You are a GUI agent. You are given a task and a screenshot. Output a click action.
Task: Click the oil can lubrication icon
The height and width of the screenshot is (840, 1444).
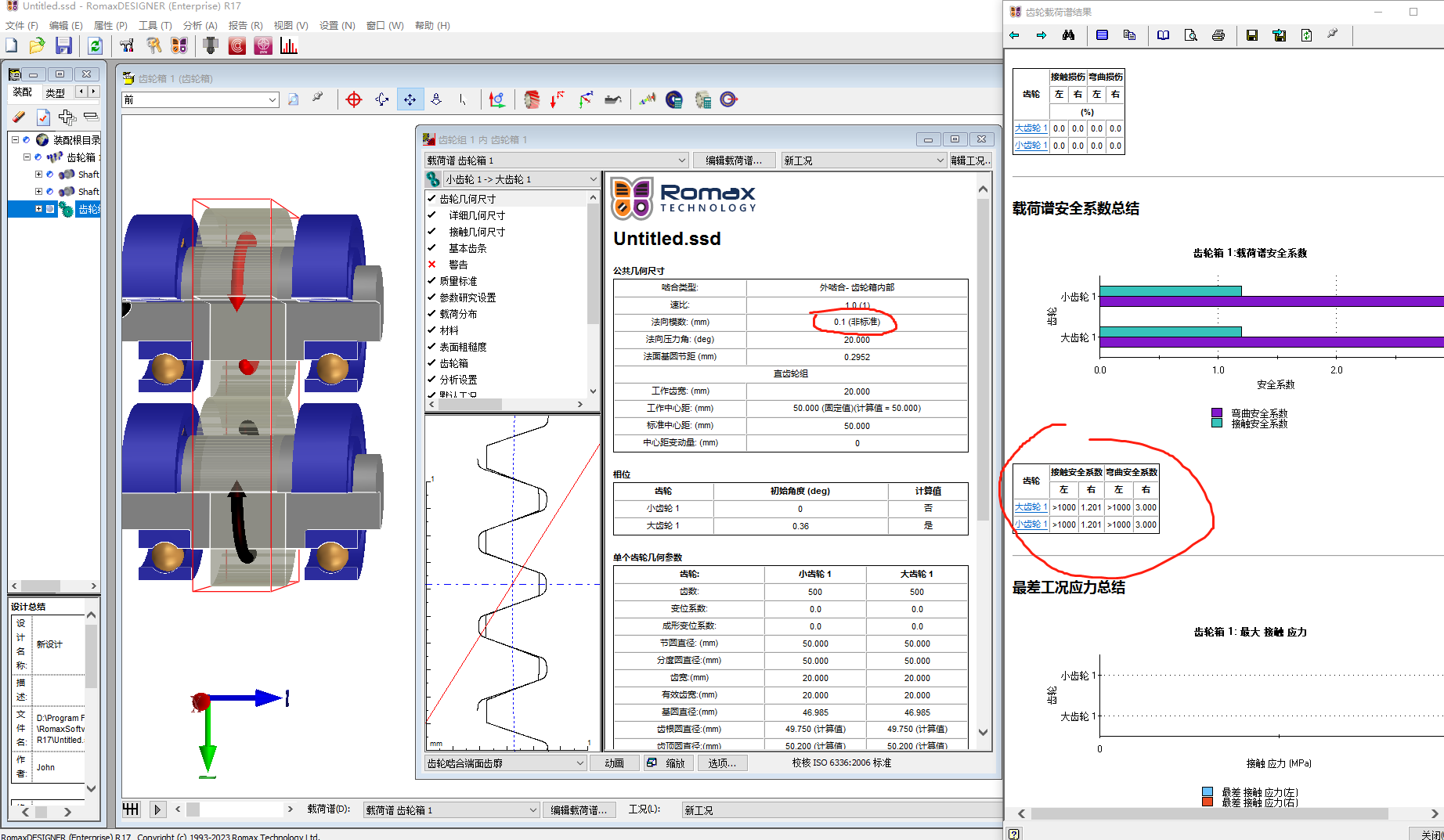[x=613, y=99]
